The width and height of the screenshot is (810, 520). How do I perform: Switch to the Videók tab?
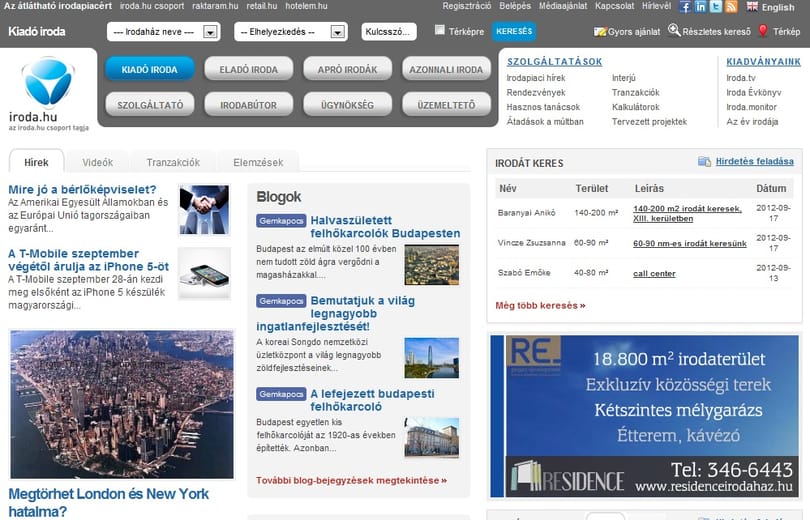pyautogui.click(x=98, y=162)
